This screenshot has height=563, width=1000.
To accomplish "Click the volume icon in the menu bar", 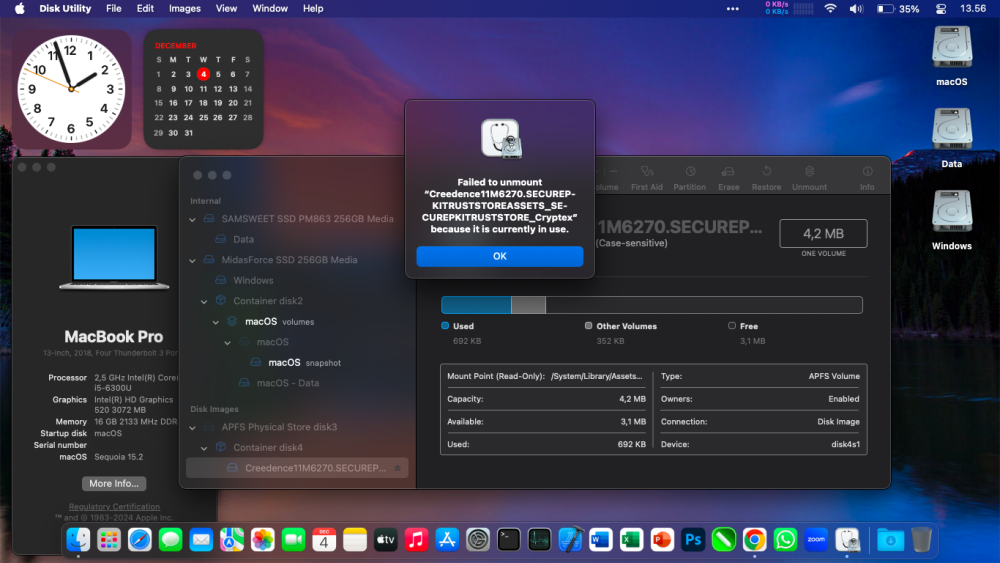I will click(856, 8).
